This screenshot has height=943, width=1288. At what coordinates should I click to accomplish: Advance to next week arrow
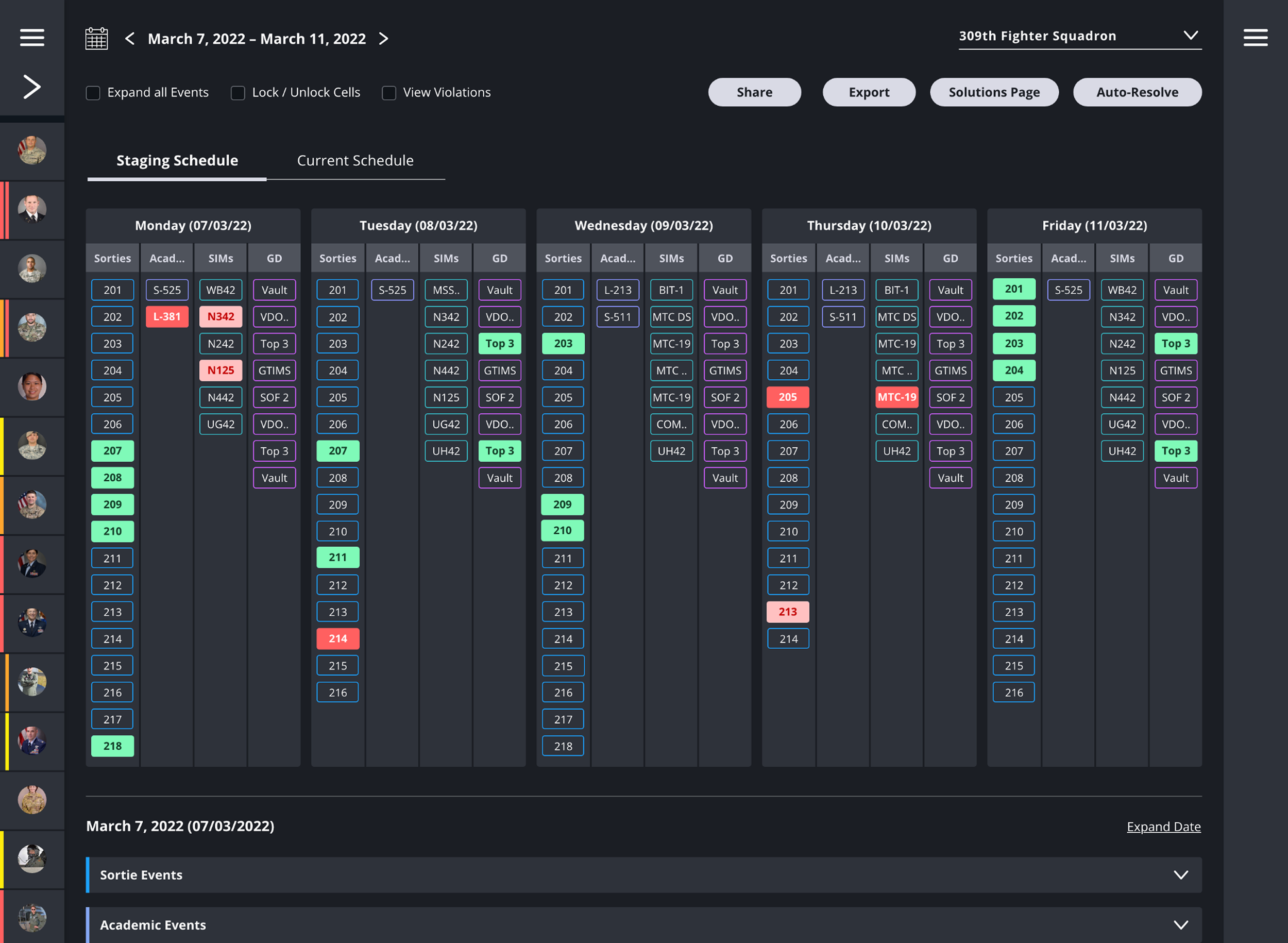(383, 39)
